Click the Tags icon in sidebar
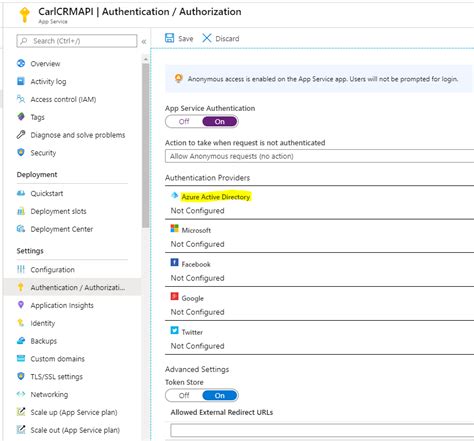This screenshot has height=441, width=474. coord(21,117)
